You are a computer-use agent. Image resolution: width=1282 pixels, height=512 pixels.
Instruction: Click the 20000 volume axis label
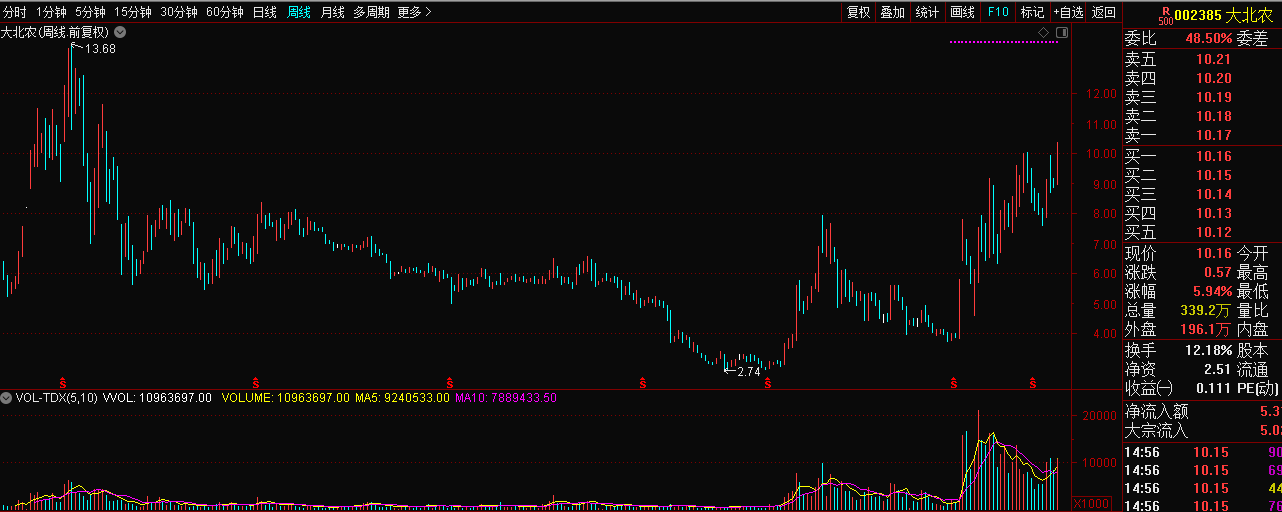coord(1101,415)
